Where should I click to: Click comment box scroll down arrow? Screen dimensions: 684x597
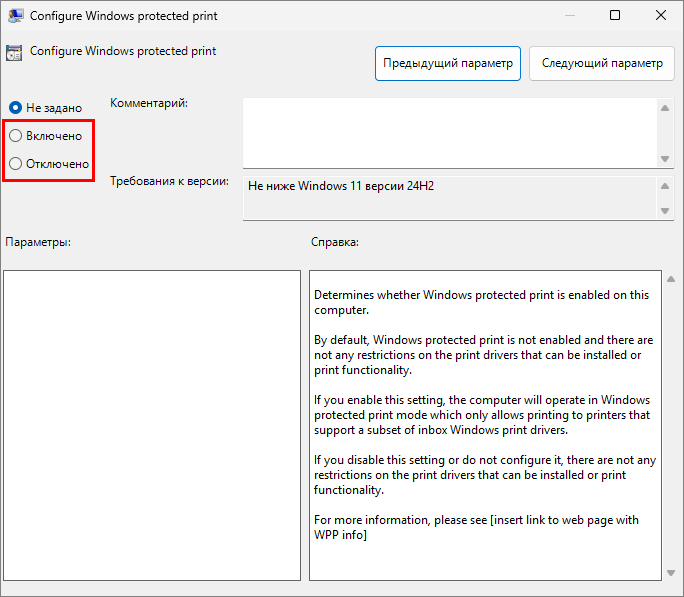[x=665, y=159]
